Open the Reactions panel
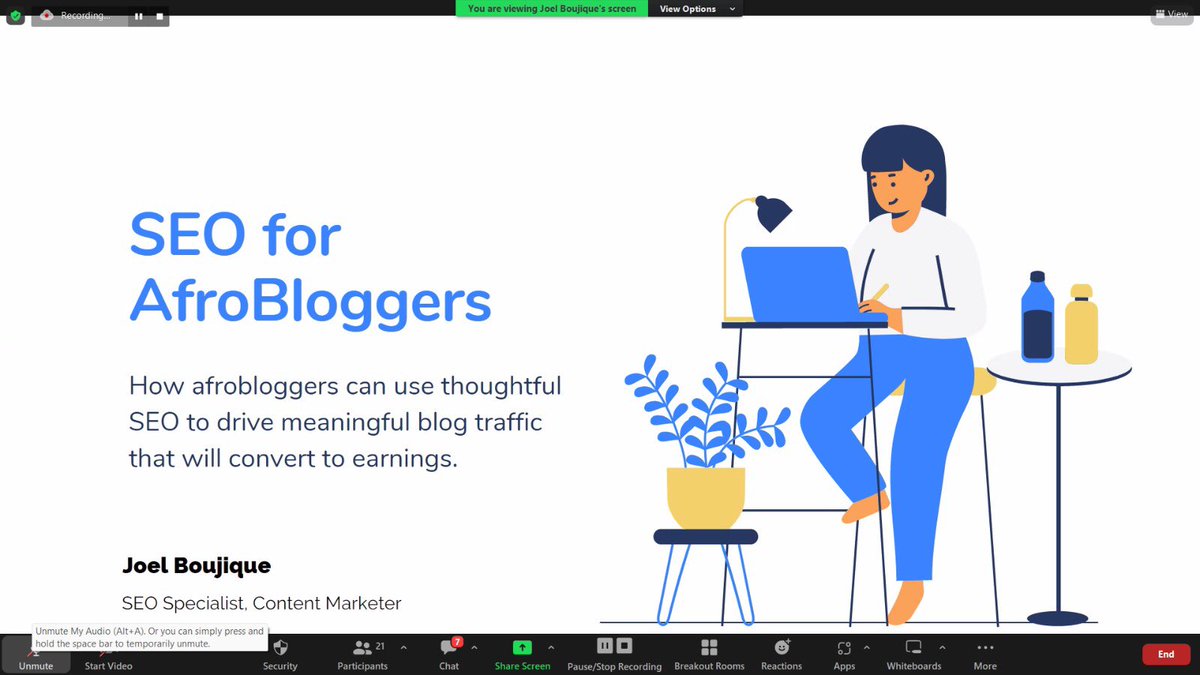The height and width of the screenshot is (675, 1200). (781, 652)
